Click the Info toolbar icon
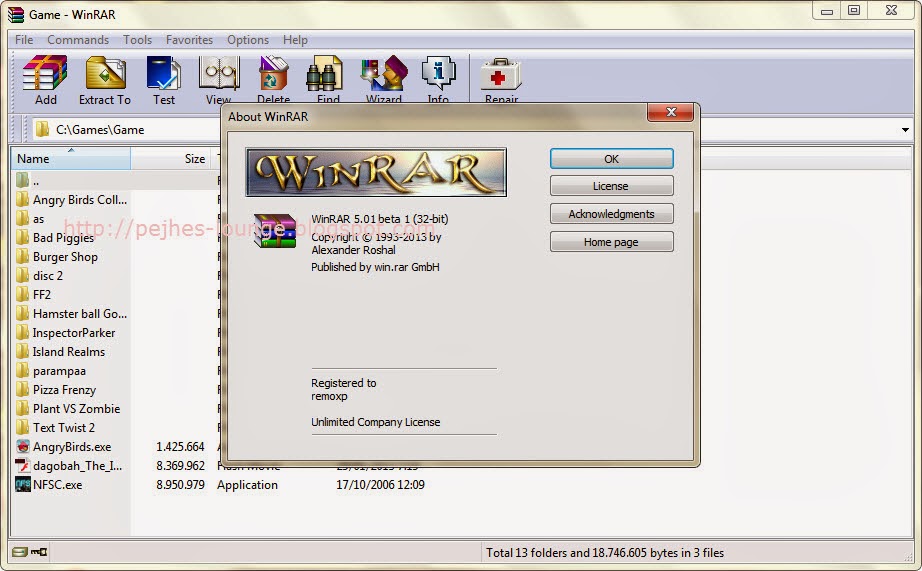Image resolution: width=922 pixels, height=571 pixels. [439, 73]
